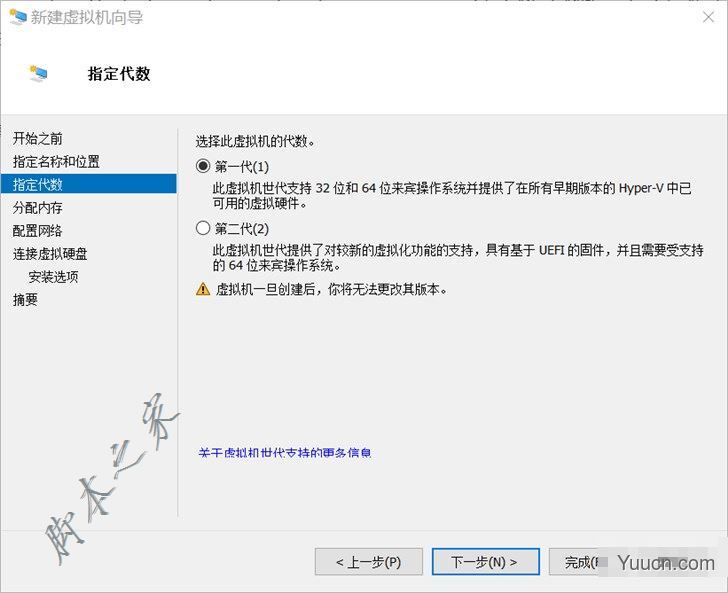This screenshot has width=728, height=593.
Task: Select the 第一代(1) radio button
Action: [x=203, y=166]
